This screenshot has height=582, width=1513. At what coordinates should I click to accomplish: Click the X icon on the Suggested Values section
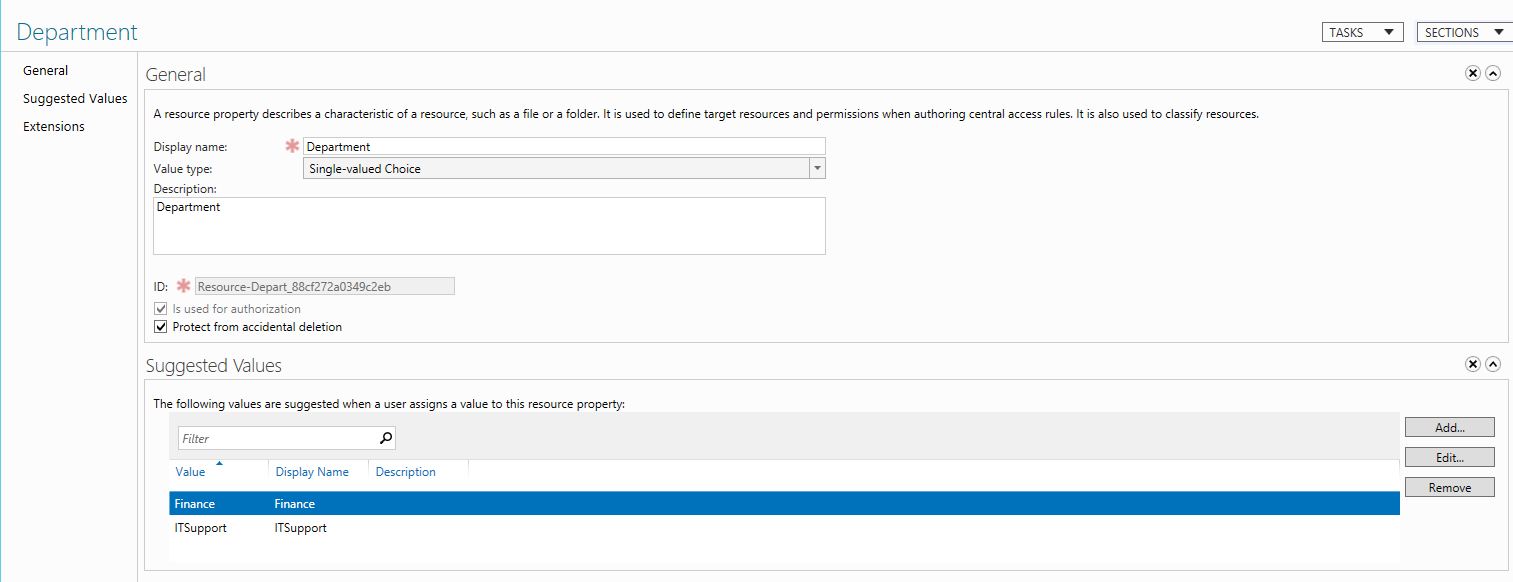click(1472, 363)
